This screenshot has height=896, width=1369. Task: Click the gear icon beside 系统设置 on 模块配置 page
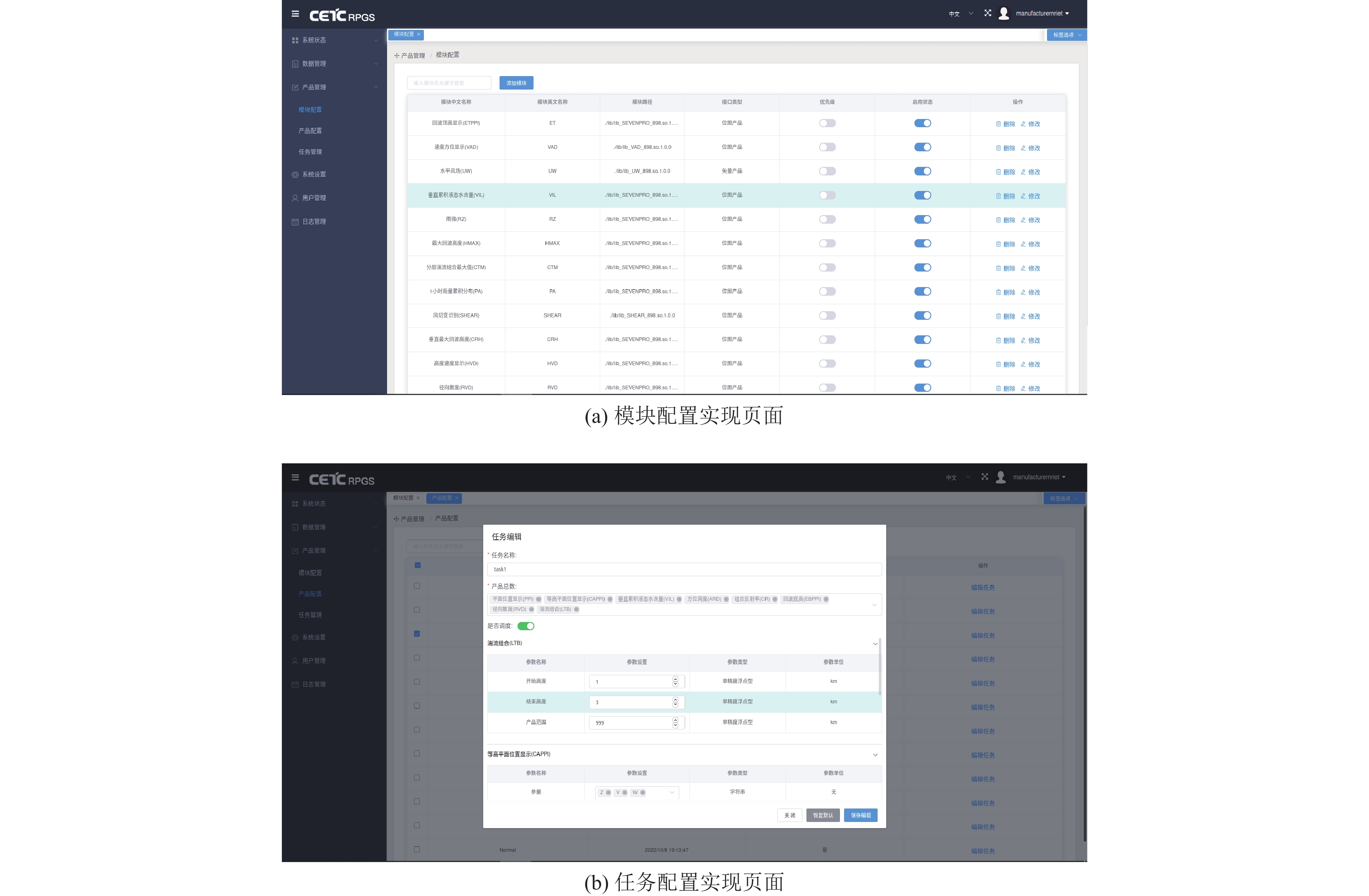[x=295, y=175]
